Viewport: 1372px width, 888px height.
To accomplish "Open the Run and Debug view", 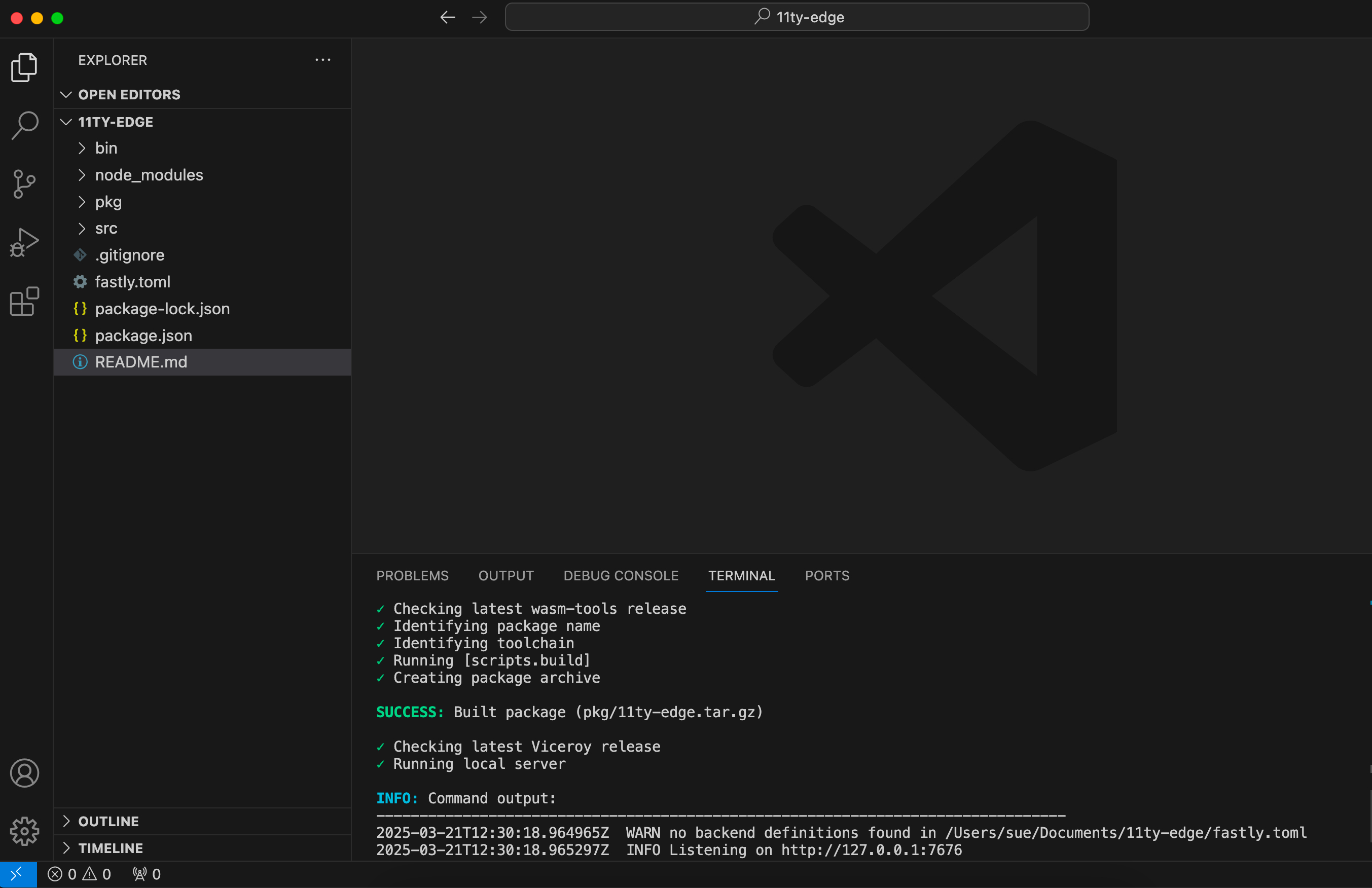I will [24, 243].
